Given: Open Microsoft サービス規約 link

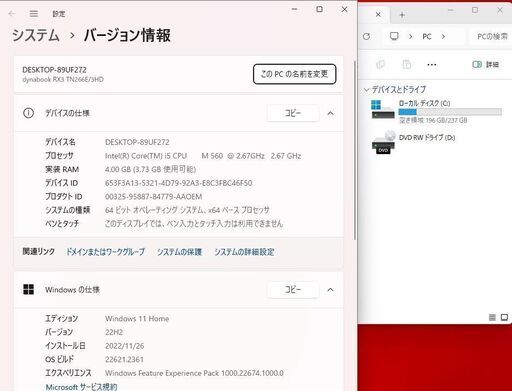Looking at the screenshot, I should point(81,387).
